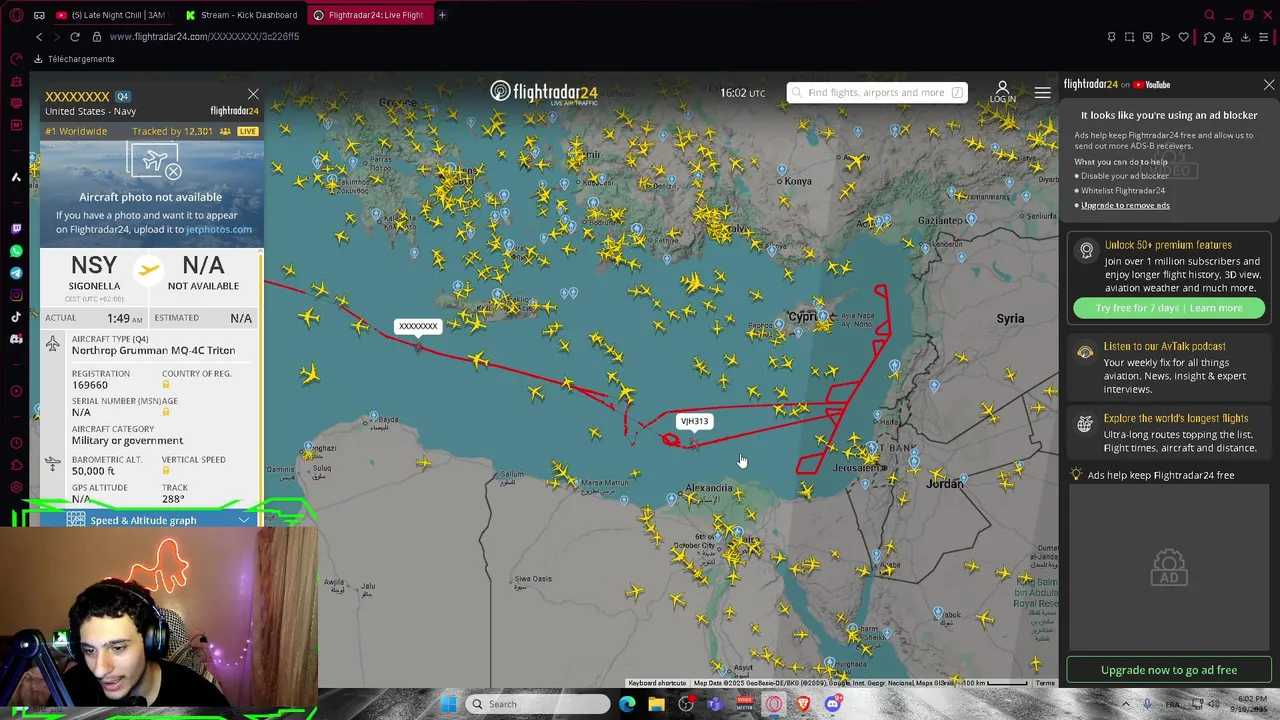
Task: Open the easy setup menu icon
Action: [x=1265, y=37]
